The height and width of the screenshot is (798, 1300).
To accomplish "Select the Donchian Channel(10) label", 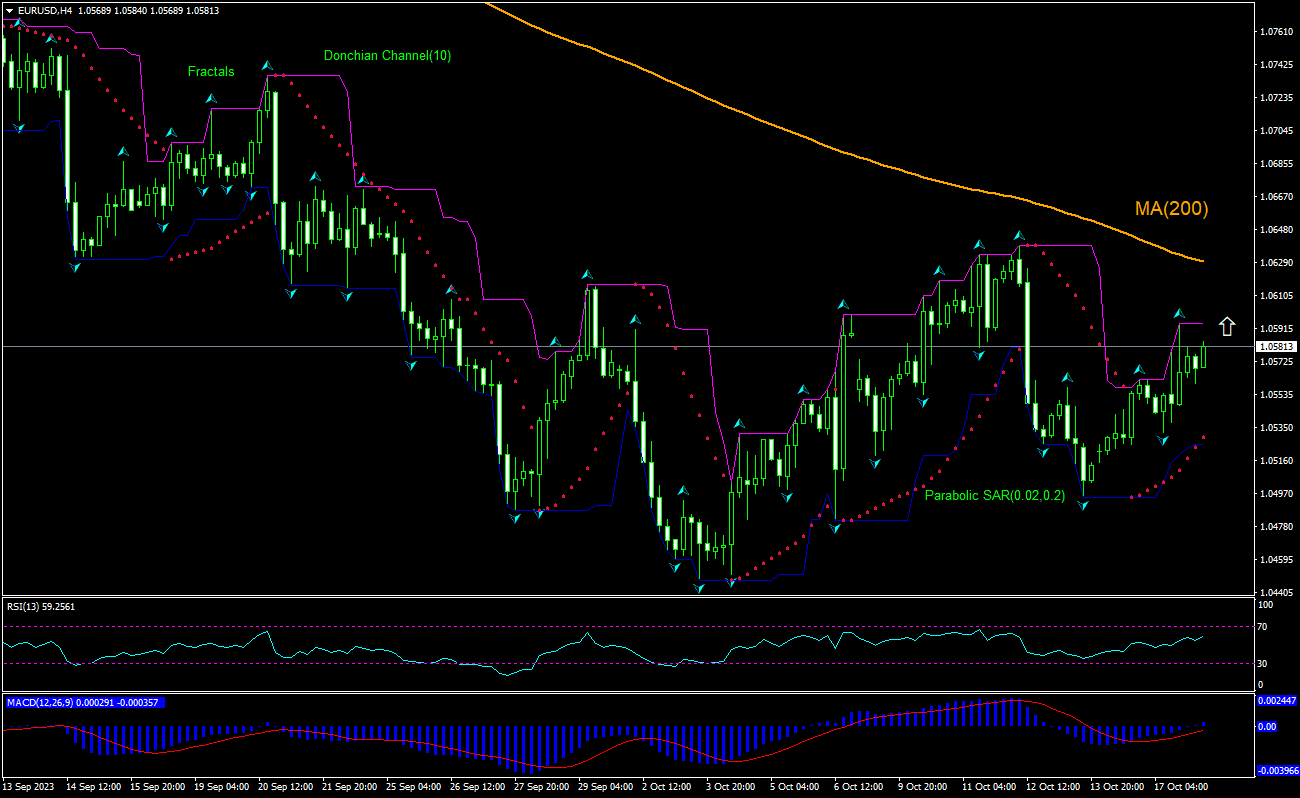I will [387, 56].
